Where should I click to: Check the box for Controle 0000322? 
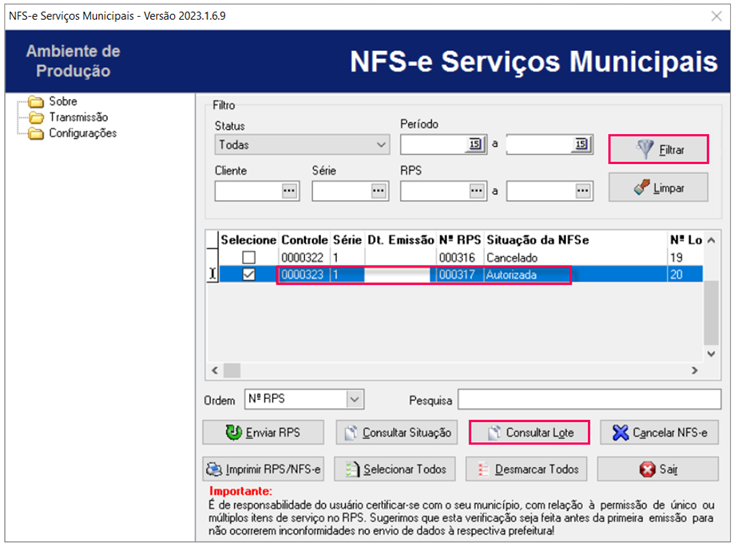248,258
